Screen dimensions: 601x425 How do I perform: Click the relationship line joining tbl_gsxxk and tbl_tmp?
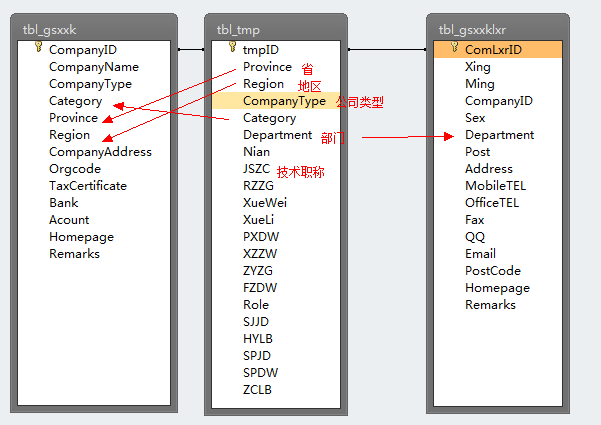pos(191,49)
